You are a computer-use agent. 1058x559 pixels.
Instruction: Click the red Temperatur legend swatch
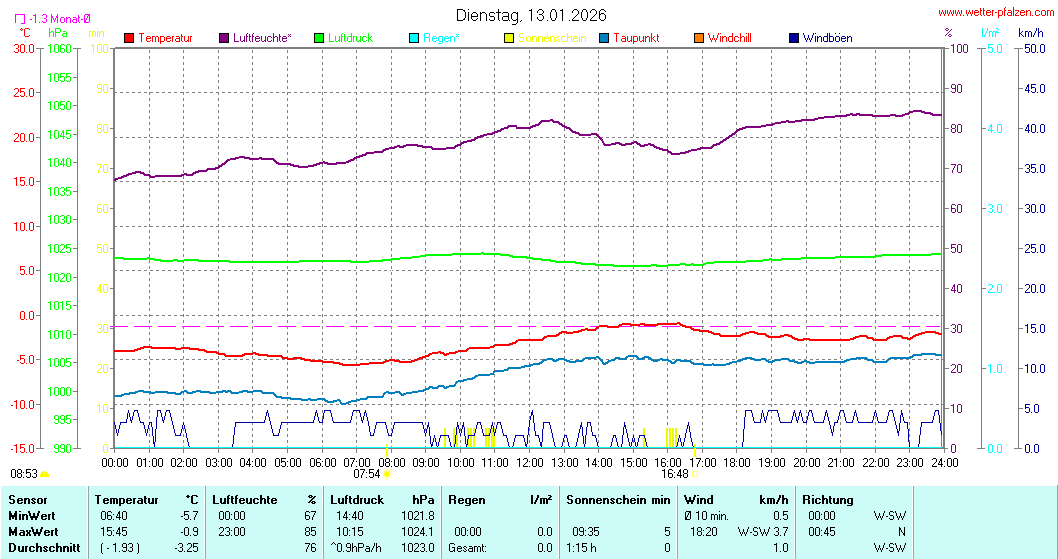pyautogui.click(x=129, y=38)
